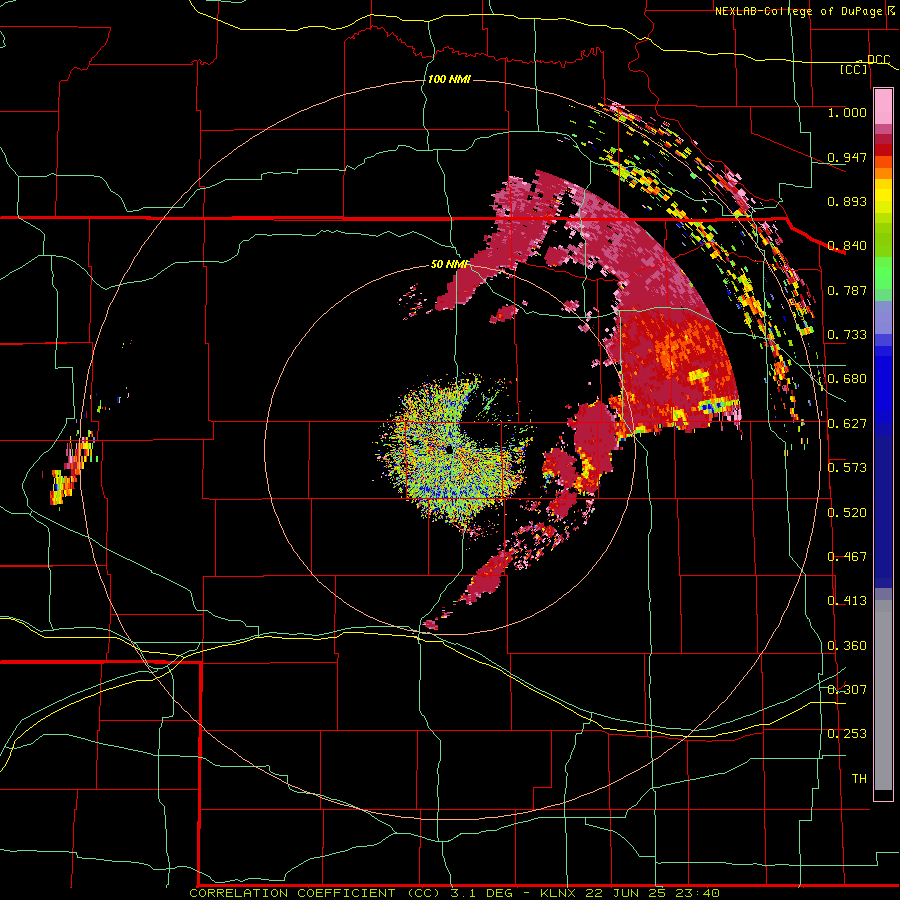Click the 0.947 legend value

coord(847,157)
